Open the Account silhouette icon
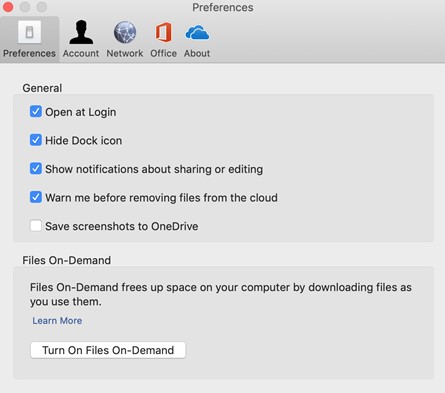Image resolution: width=445 pixels, height=393 pixels. tap(81, 32)
